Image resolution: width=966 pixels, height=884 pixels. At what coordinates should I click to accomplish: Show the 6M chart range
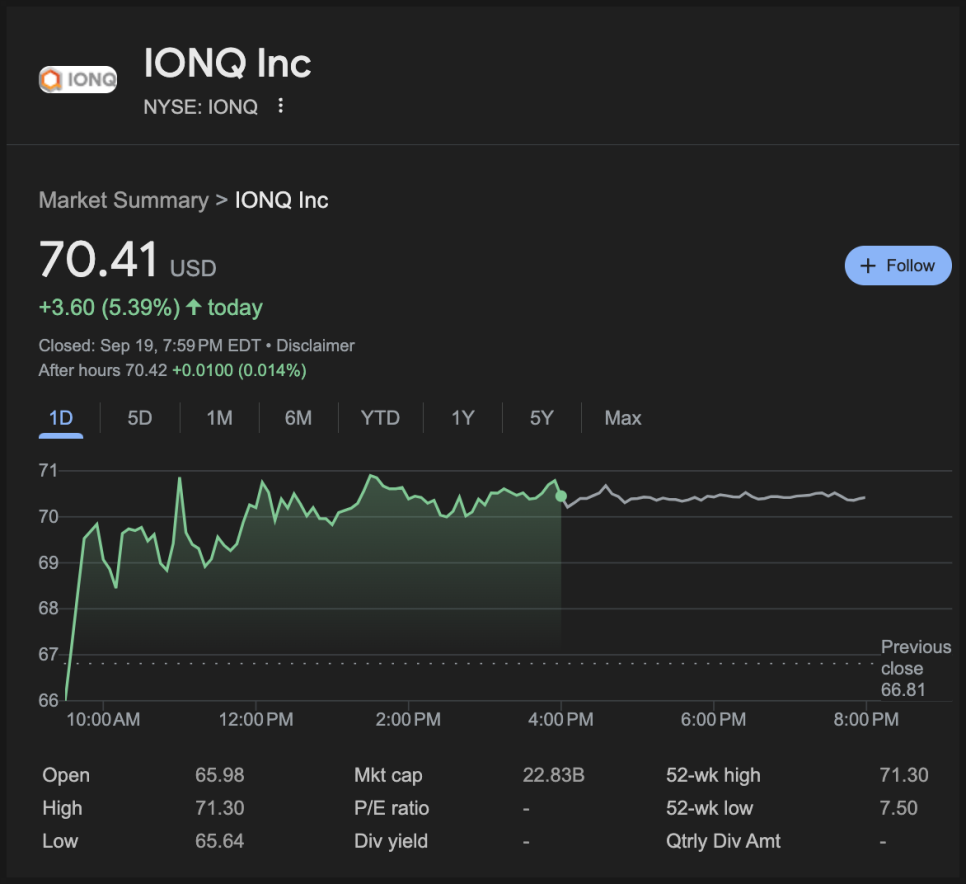(x=298, y=418)
